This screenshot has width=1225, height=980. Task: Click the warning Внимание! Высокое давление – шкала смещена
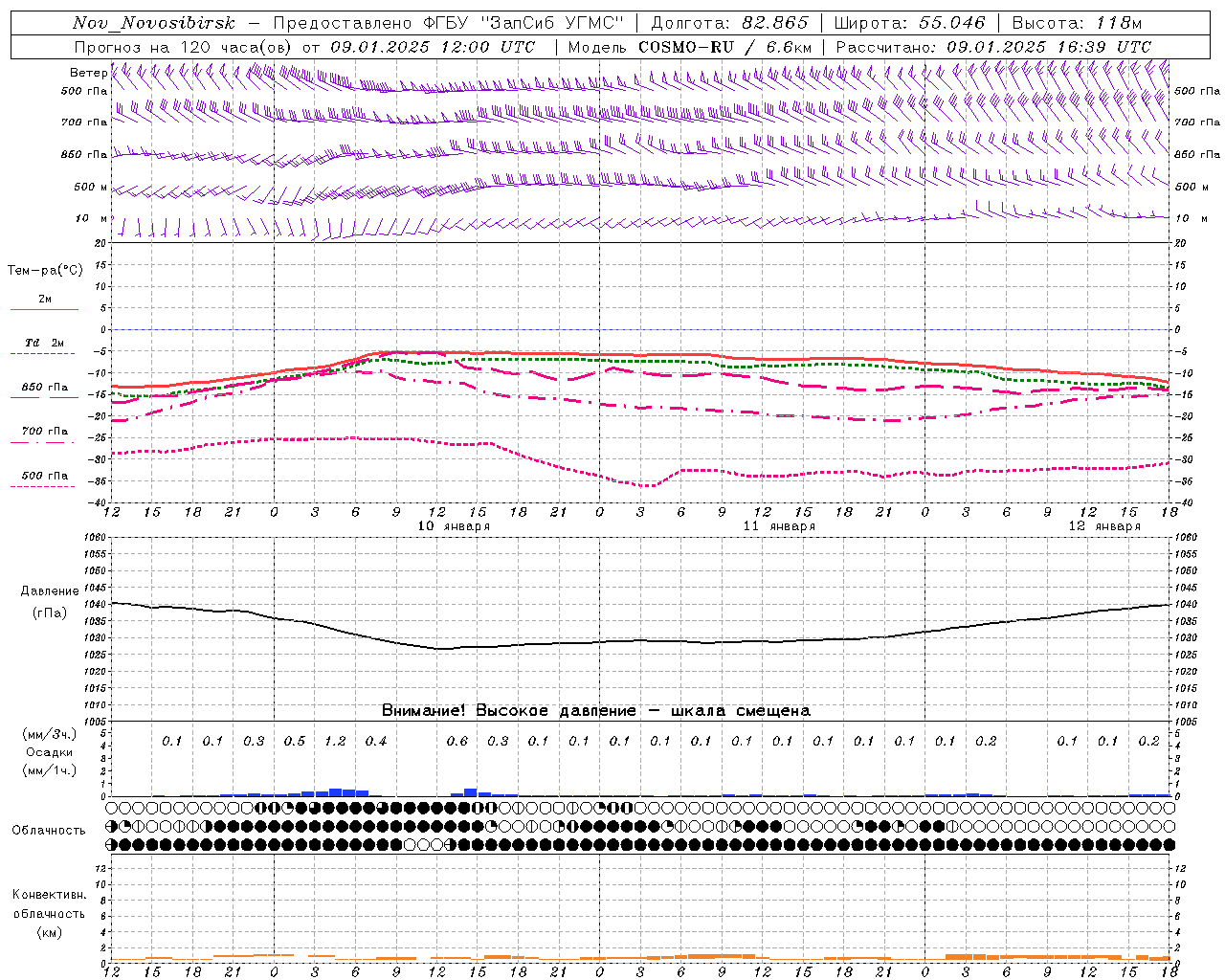[595, 711]
